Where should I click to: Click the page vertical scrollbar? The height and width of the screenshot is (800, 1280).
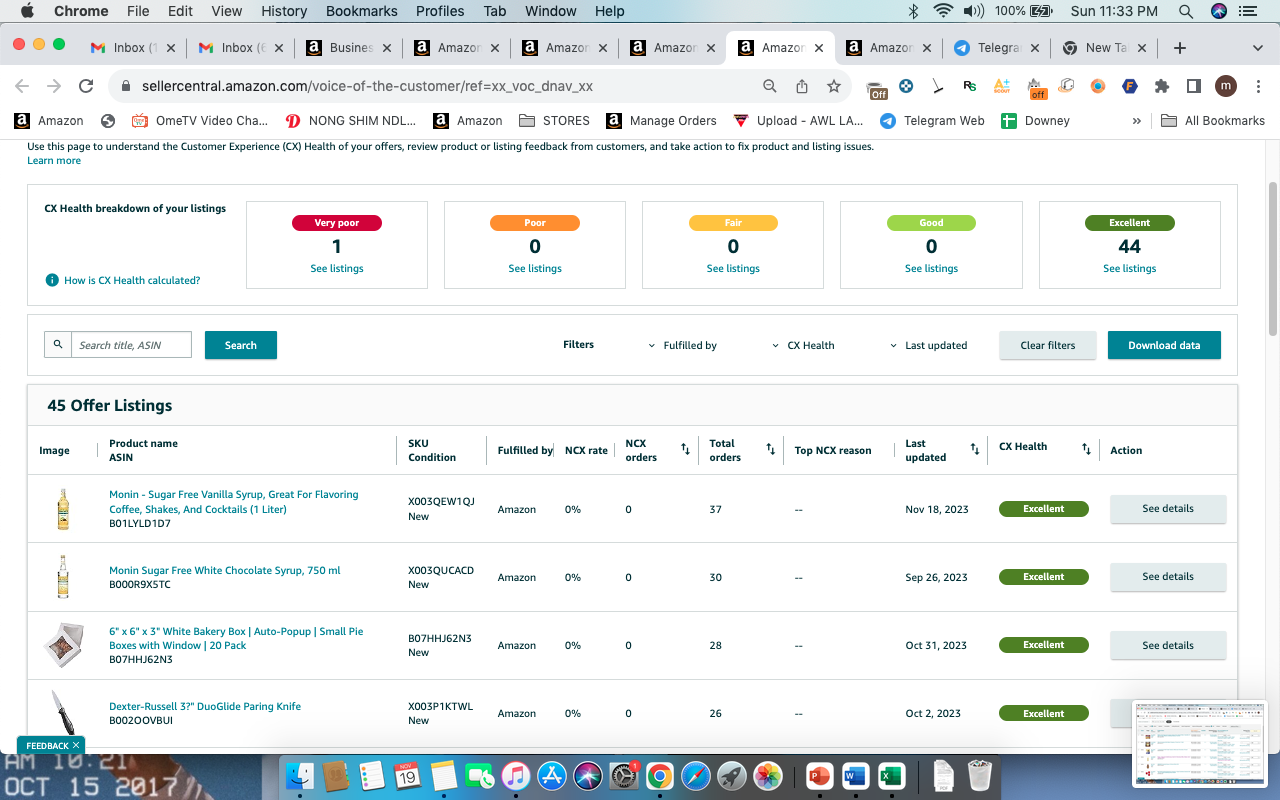[1272, 260]
